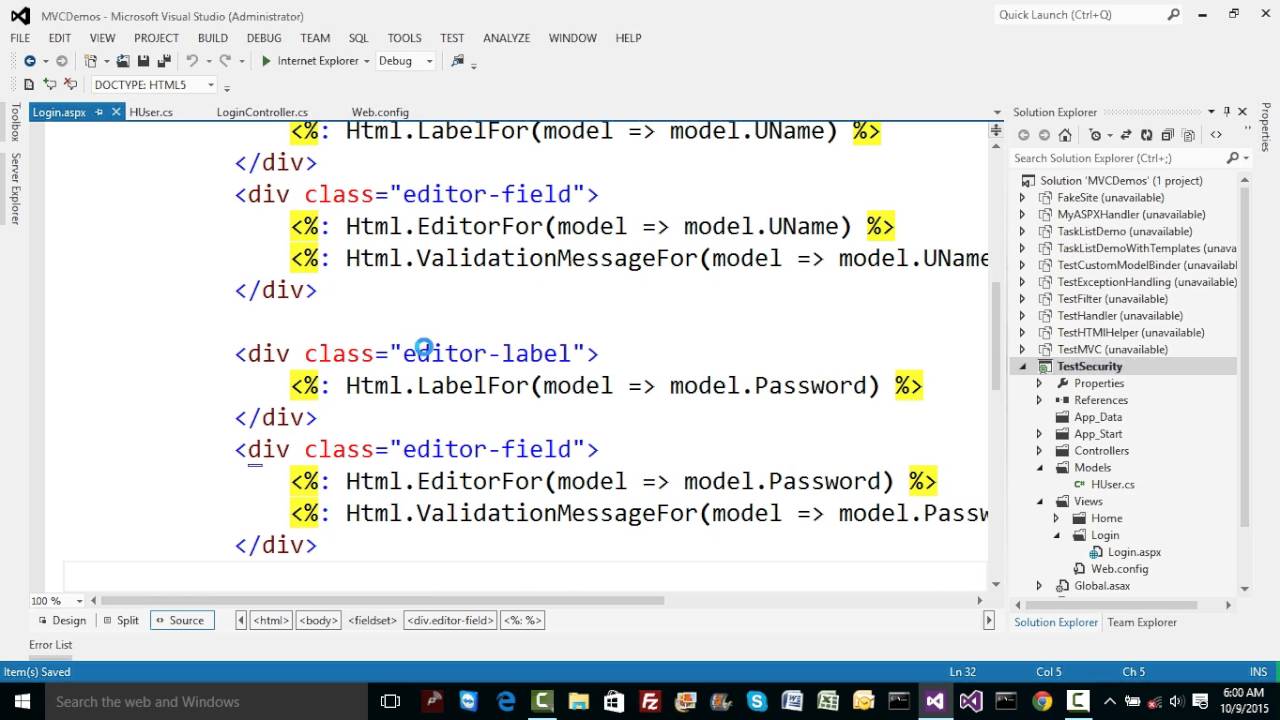The width and height of the screenshot is (1280, 720).
Task: Open the browser selection dropdown arrow
Action: click(x=367, y=61)
